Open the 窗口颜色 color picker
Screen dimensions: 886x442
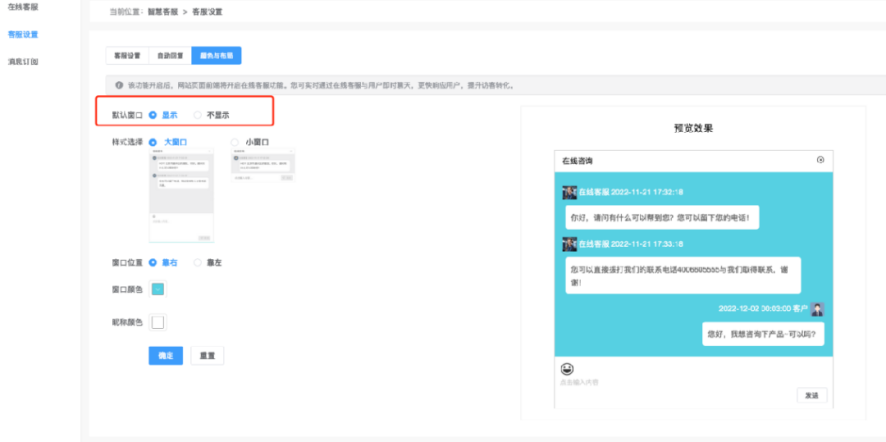click(158, 289)
